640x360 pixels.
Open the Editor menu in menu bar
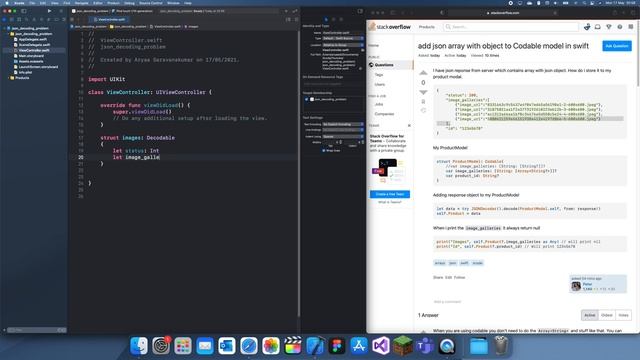(x=98, y=3)
